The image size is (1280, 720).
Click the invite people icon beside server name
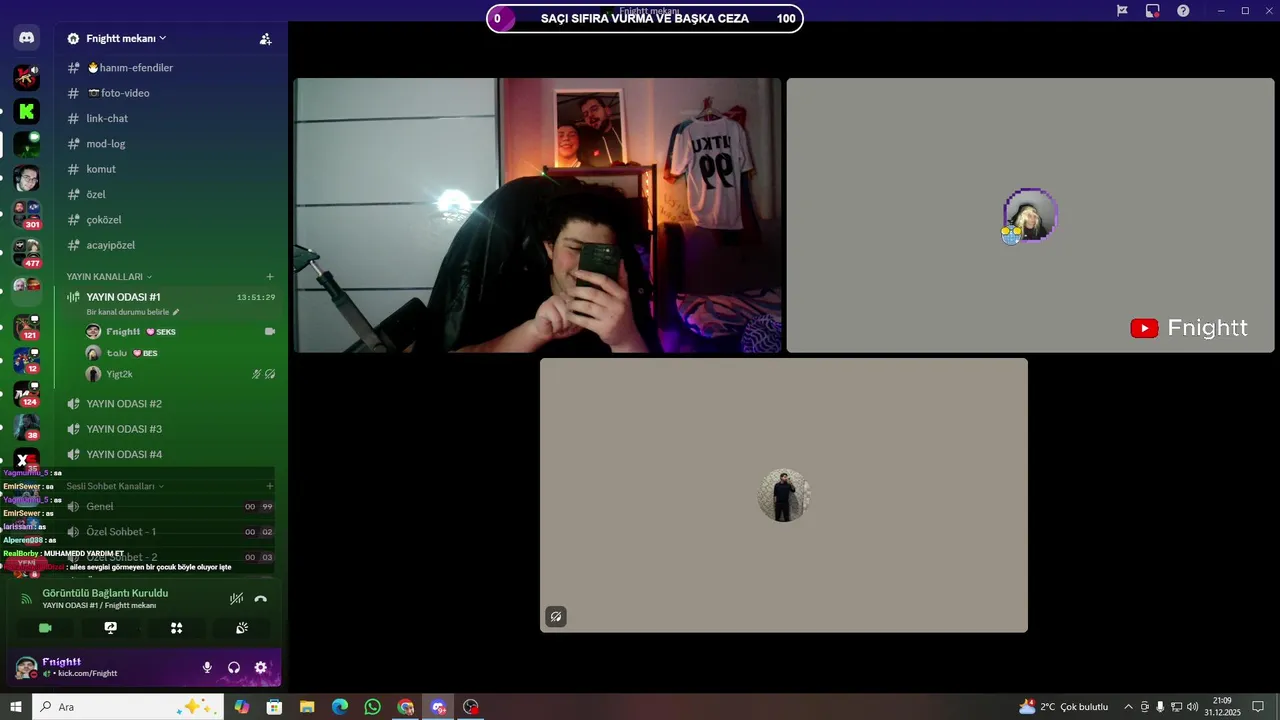[x=265, y=39]
